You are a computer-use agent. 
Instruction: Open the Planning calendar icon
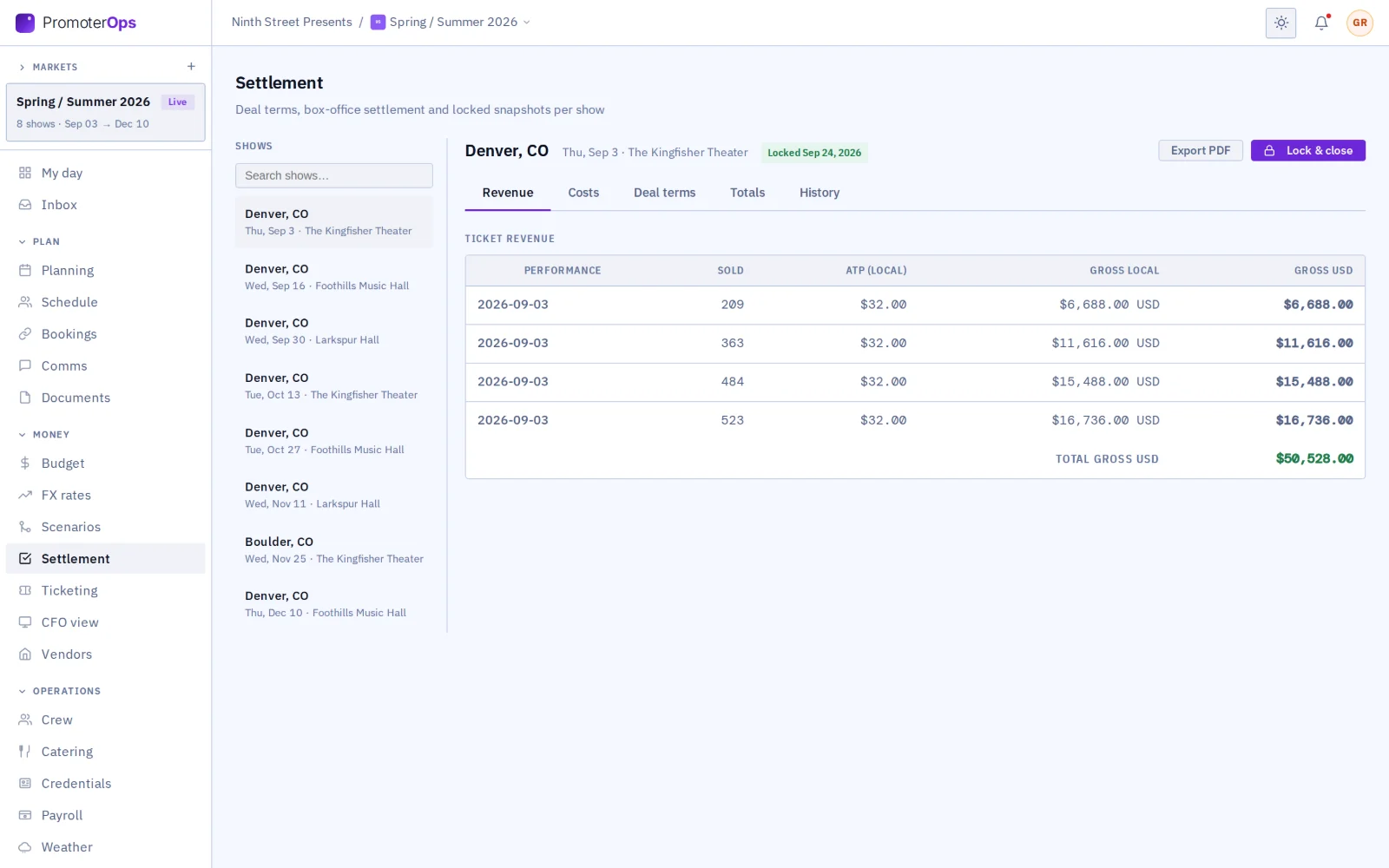[25, 271]
